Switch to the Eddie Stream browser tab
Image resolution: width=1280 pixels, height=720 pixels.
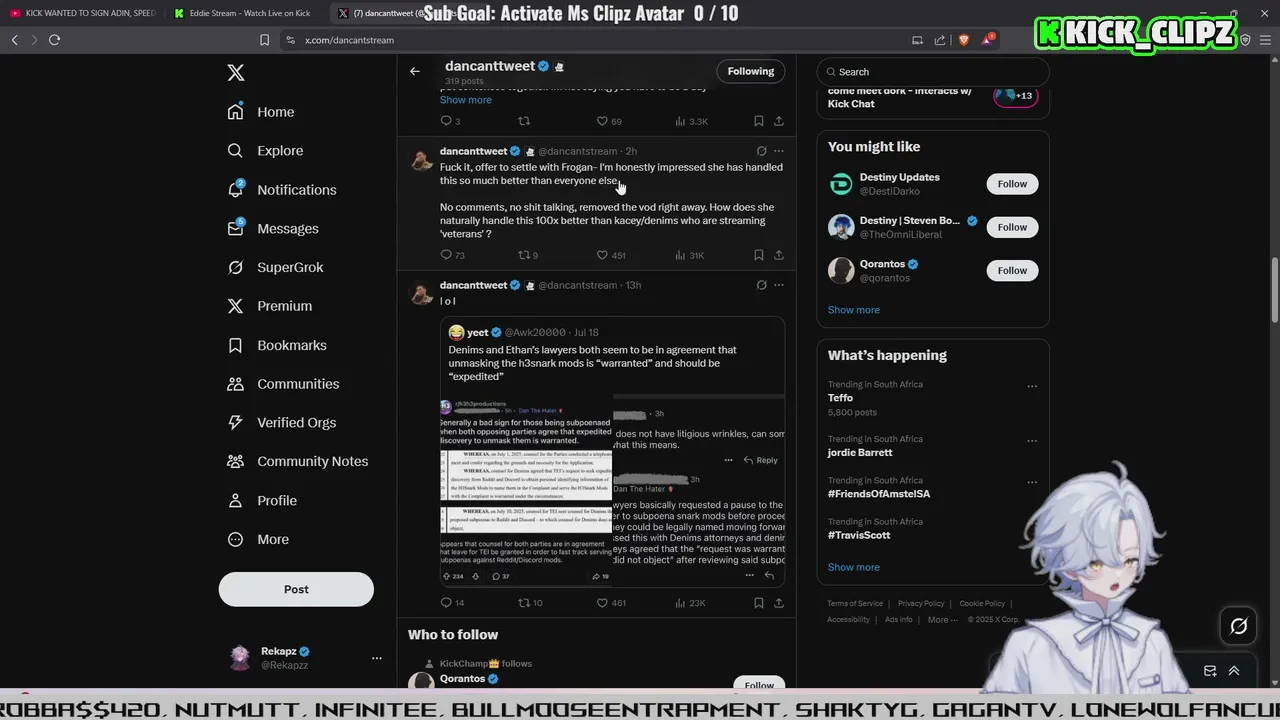tap(248, 13)
